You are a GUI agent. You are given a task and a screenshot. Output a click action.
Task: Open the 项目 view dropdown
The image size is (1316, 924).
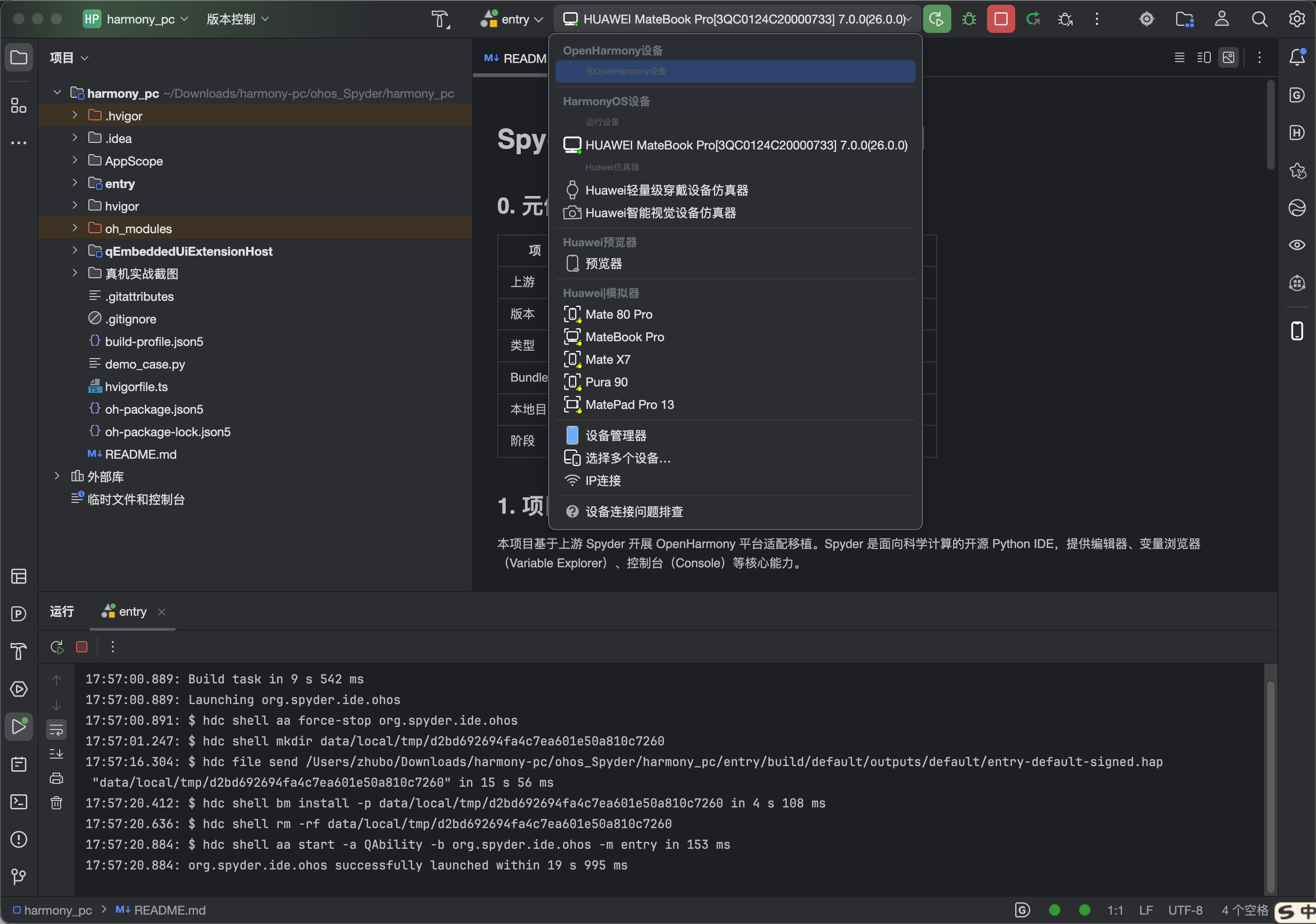(x=69, y=57)
